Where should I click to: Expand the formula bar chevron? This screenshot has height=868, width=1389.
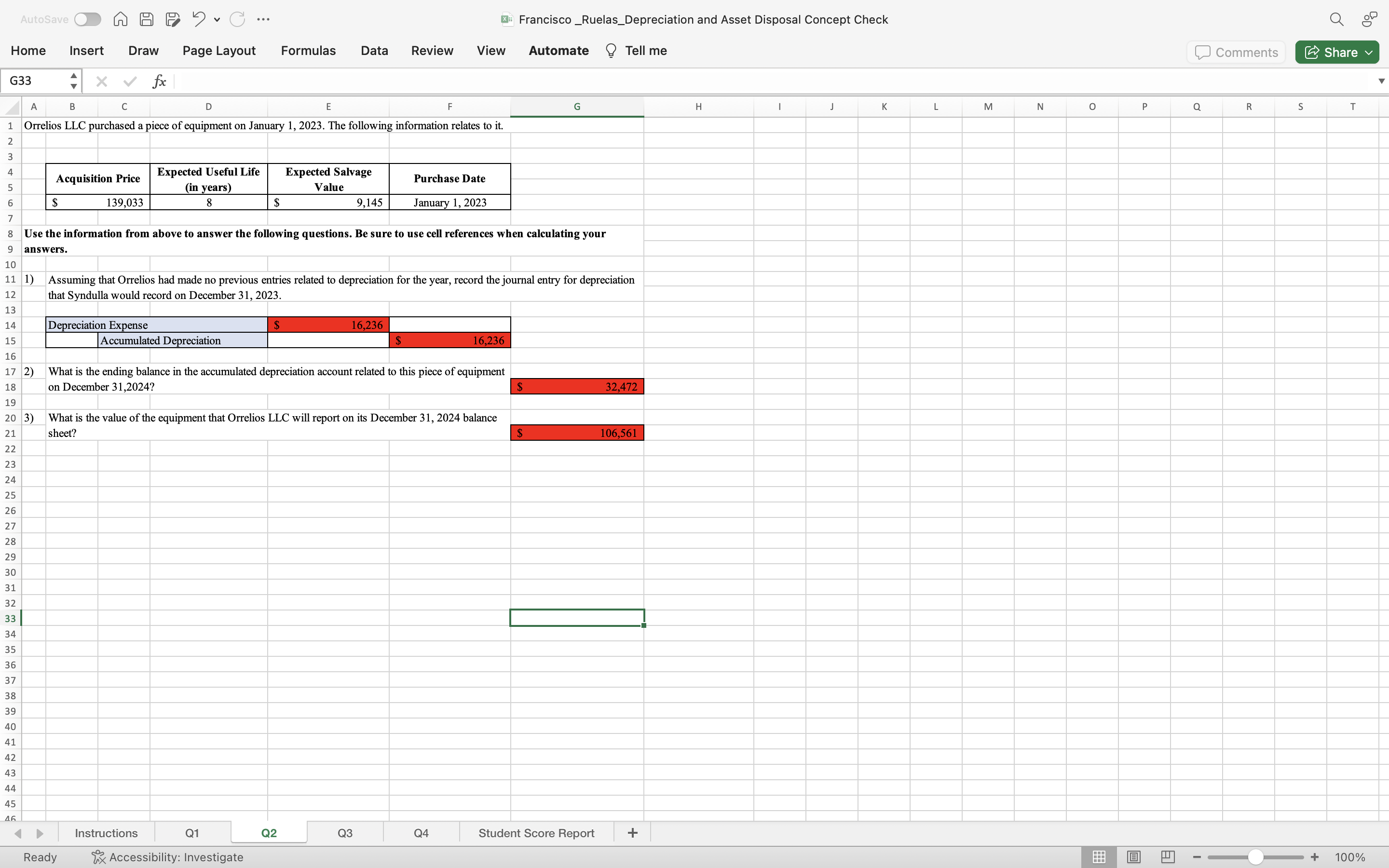click(x=1381, y=81)
